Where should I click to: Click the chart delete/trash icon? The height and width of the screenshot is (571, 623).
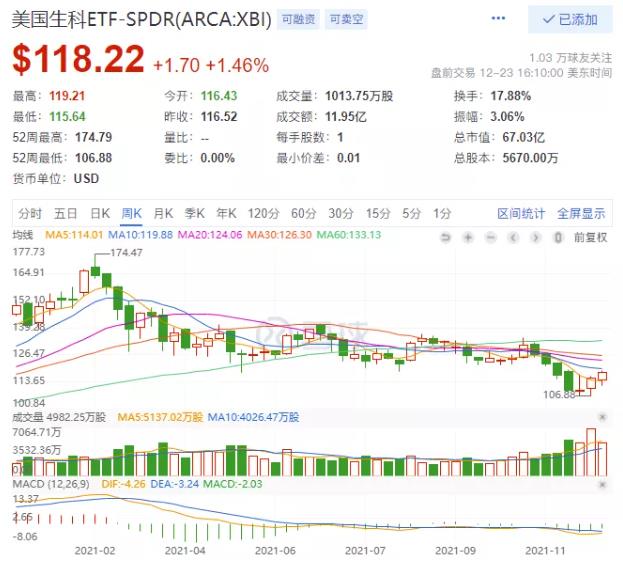coord(557,236)
